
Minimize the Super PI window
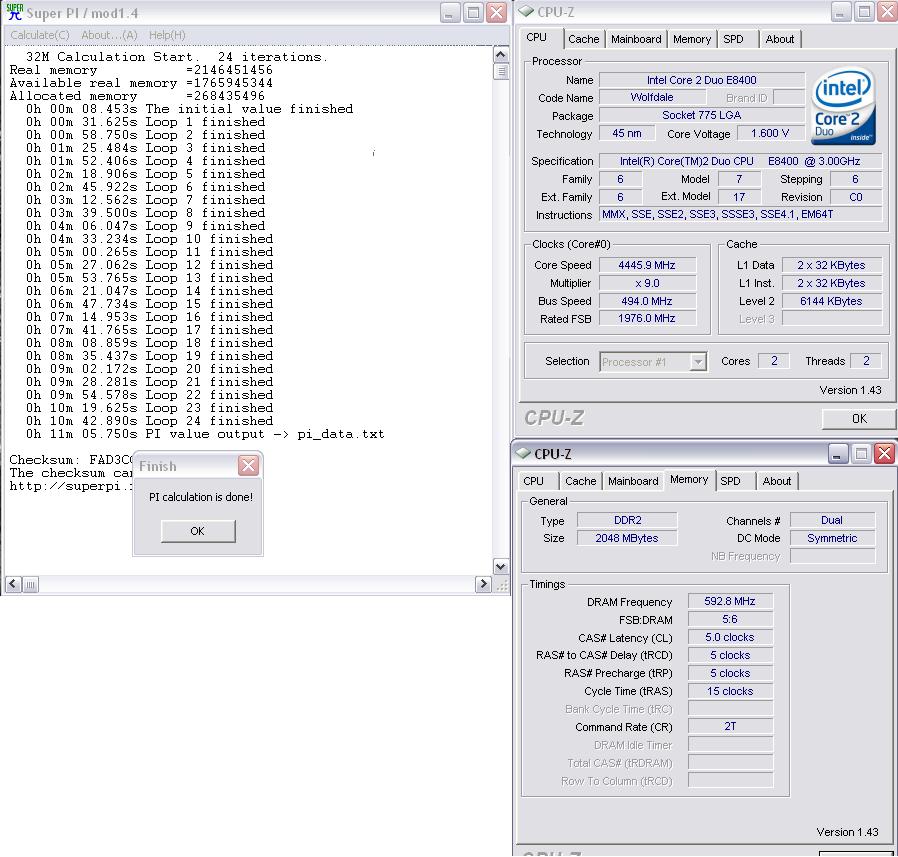click(450, 13)
